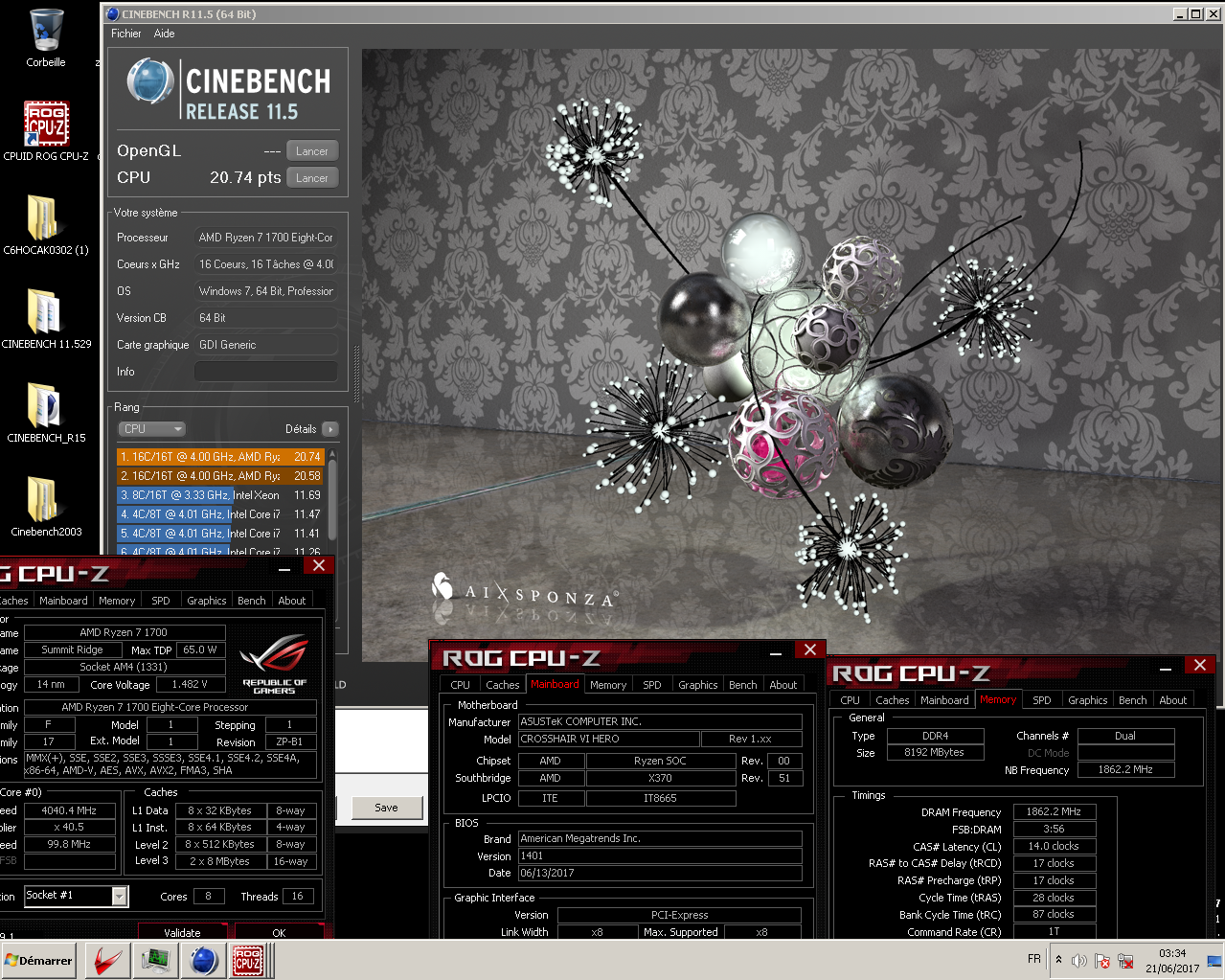Open Graphics tab in middle CPU-Z window
This screenshot has height=980, width=1225.
[x=698, y=685]
